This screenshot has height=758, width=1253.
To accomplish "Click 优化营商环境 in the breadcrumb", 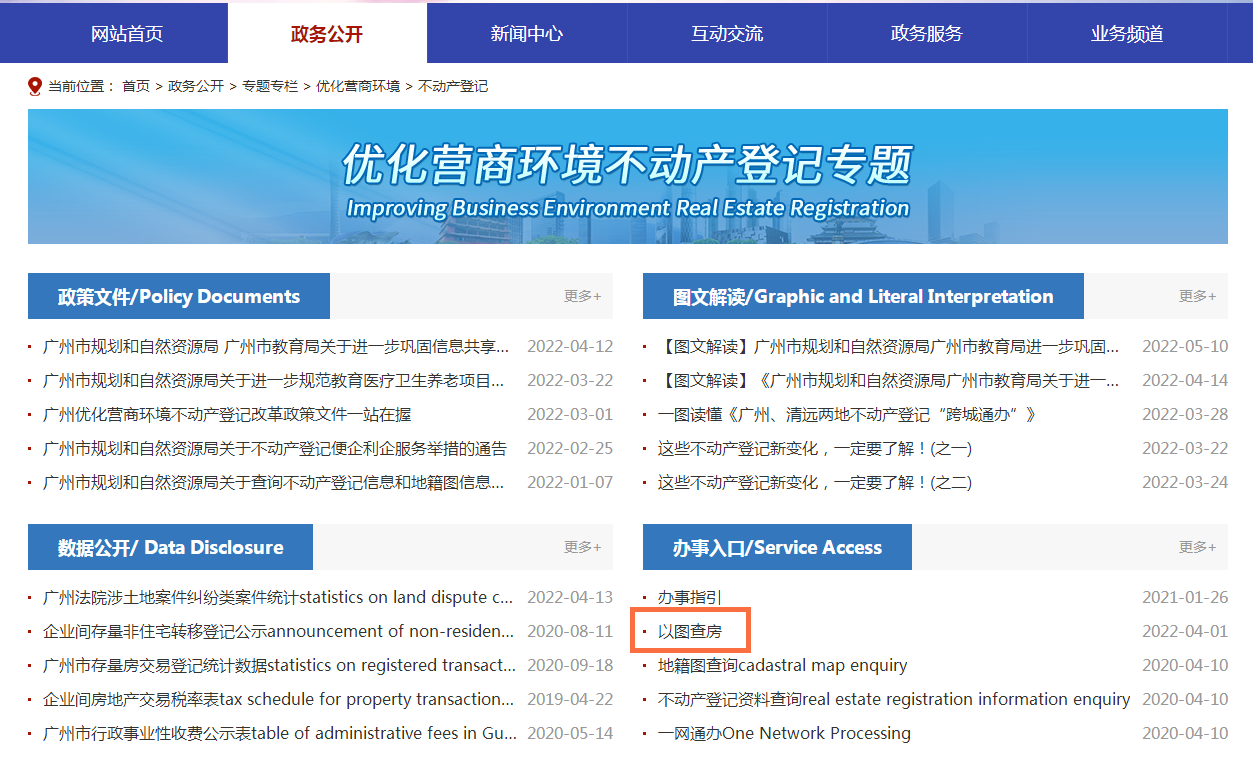I will click(x=358, y=87).
